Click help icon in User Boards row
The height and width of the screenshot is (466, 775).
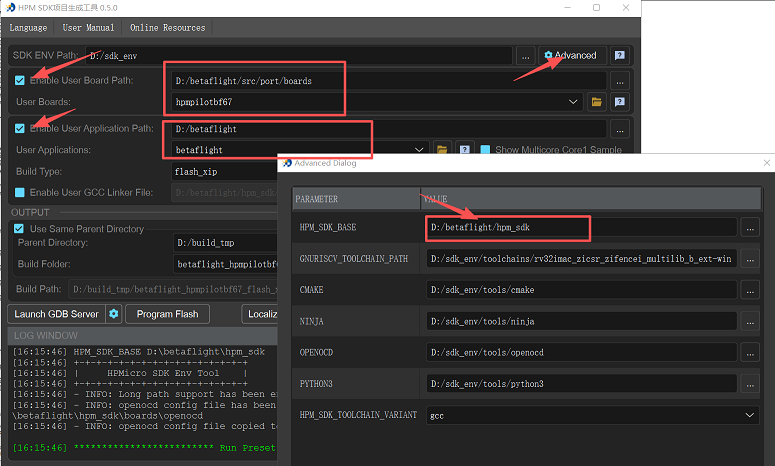click(x=620, y=102)
